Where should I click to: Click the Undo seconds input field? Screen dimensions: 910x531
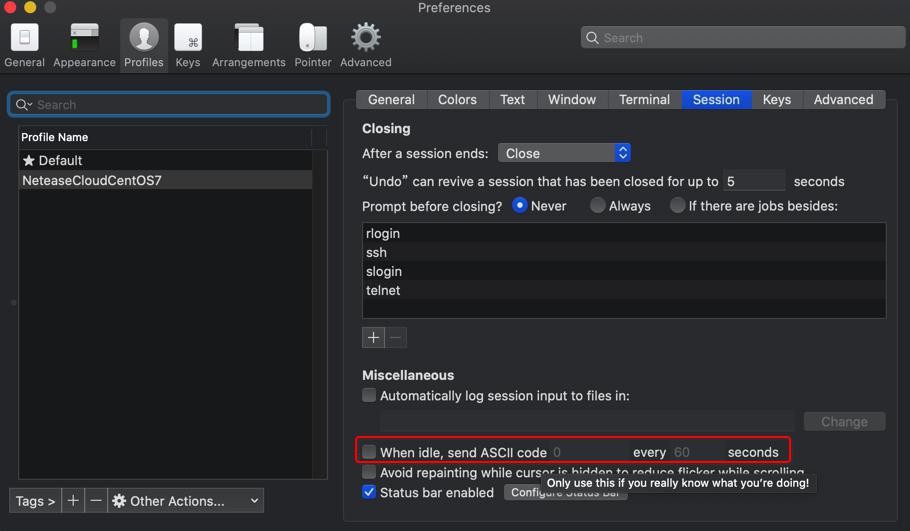pyautogui.click(x=753, y=181)
